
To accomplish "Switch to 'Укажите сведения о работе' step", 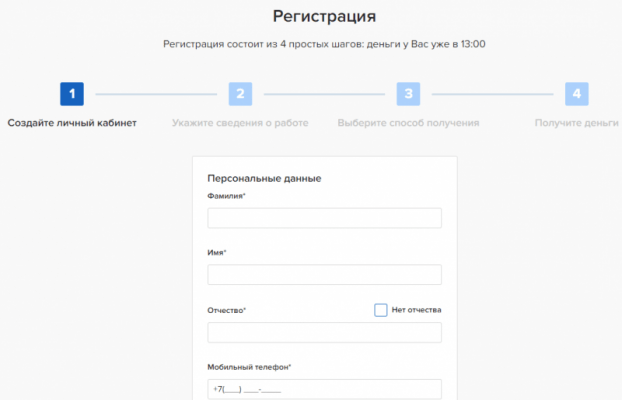I will tap(240, 123).
